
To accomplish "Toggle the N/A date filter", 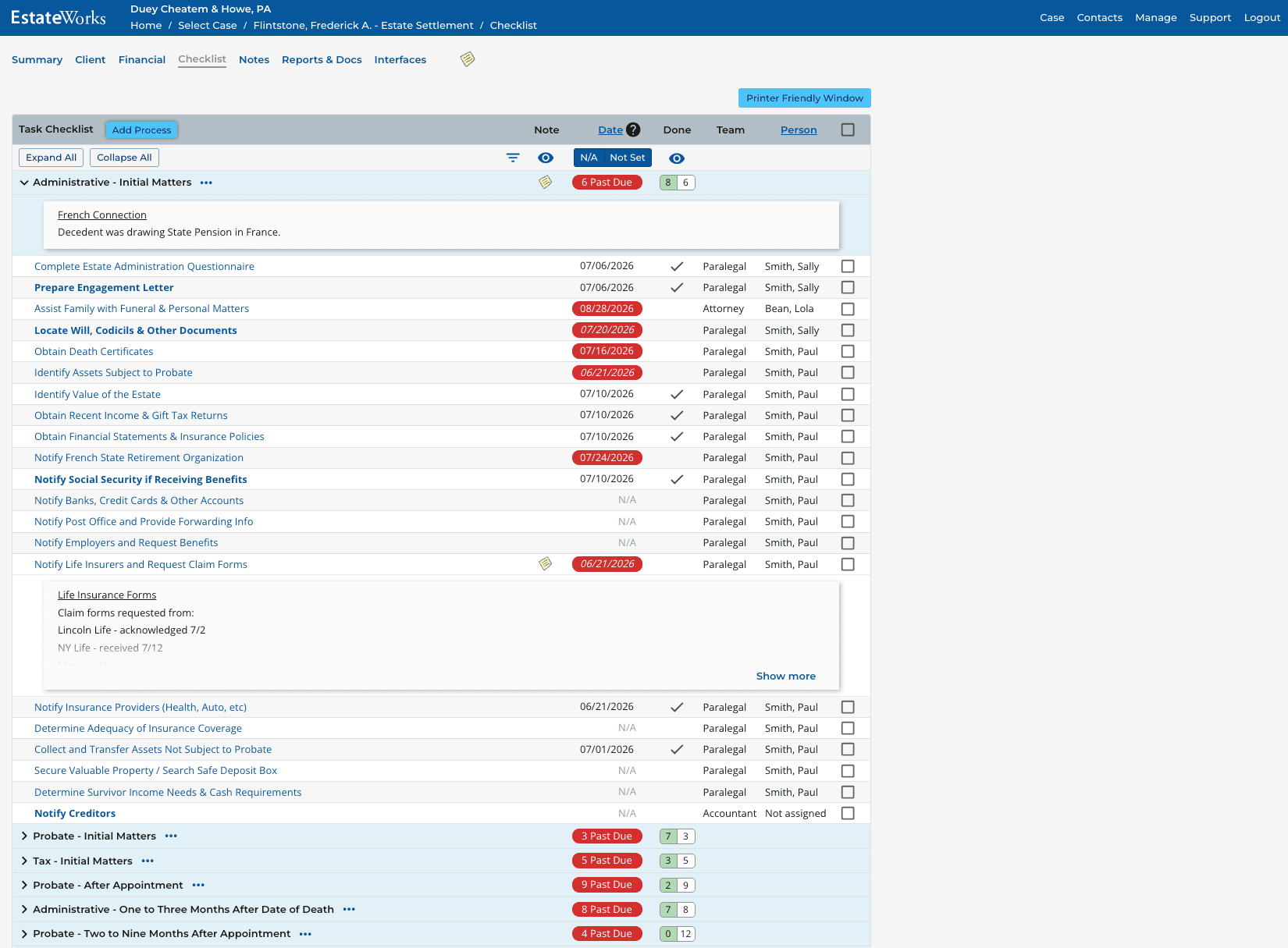I will (589, 158).
